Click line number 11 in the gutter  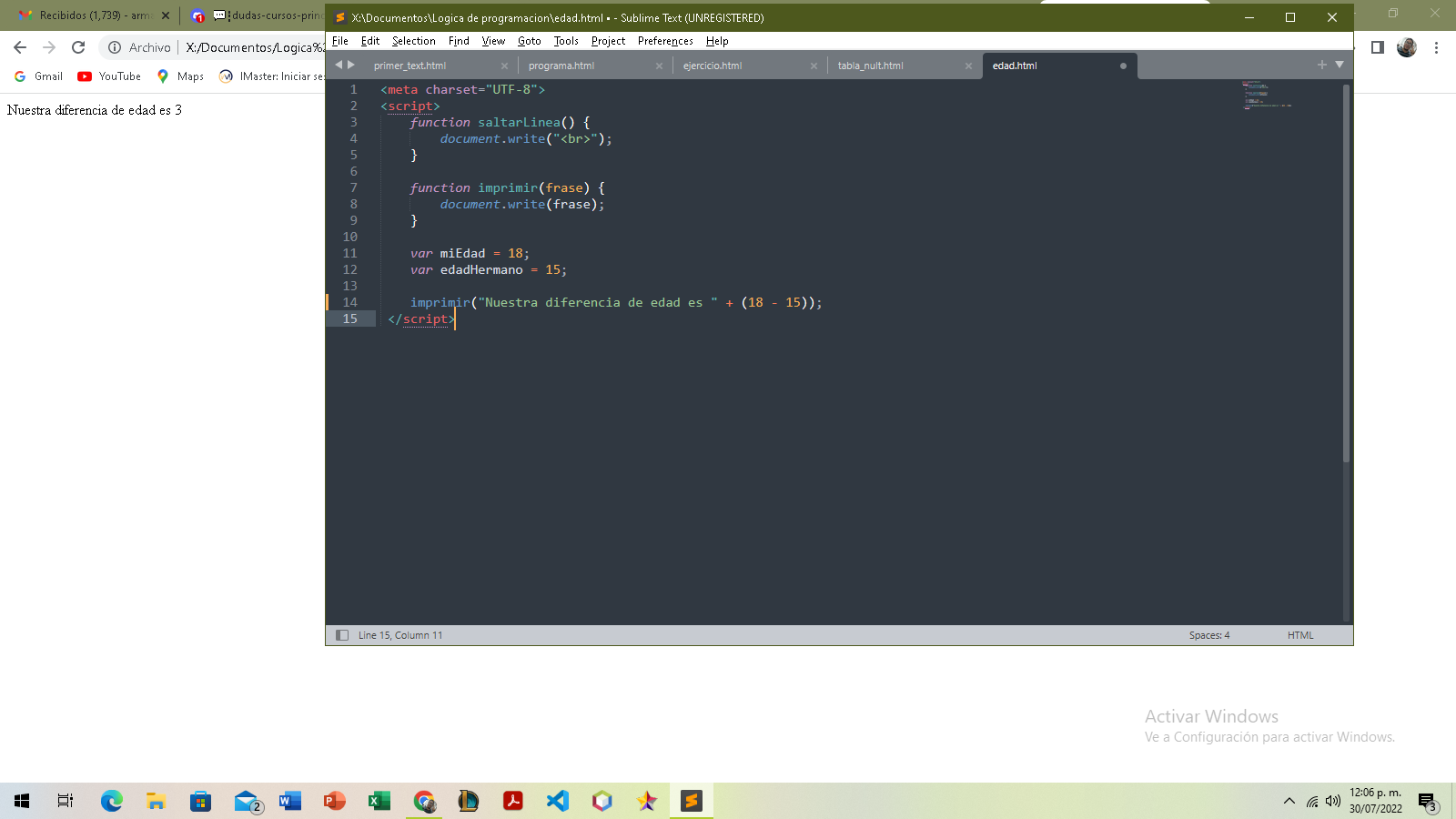point(349,253)
